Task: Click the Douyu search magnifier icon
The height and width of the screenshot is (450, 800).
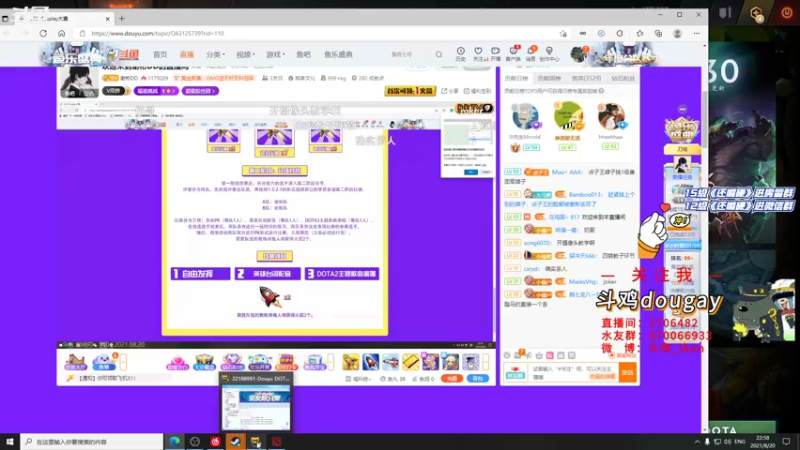Action: [439, 54]
